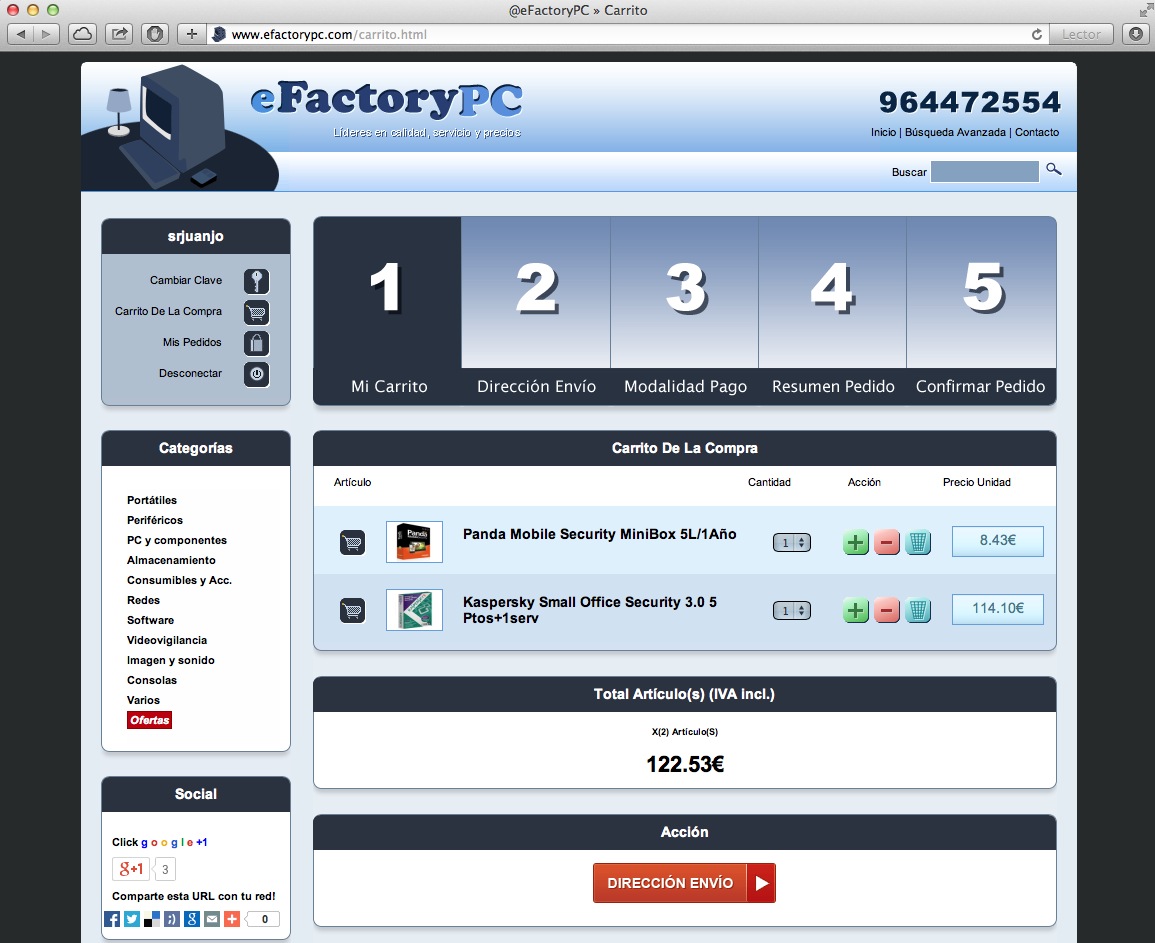The width and height of the screenshot is (1155, 943).
Task: Click the magnifying glass search icon
Action: 1053,170
